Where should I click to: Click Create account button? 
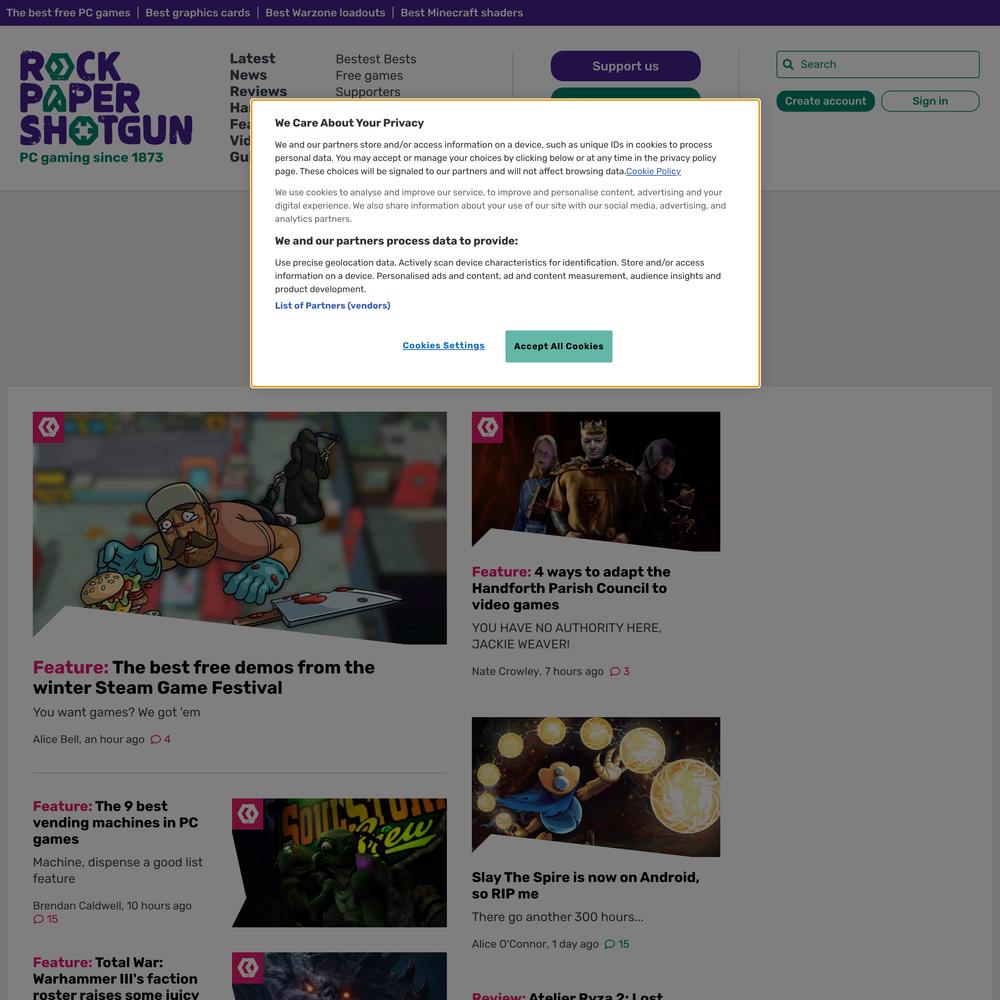pos(825,101)
